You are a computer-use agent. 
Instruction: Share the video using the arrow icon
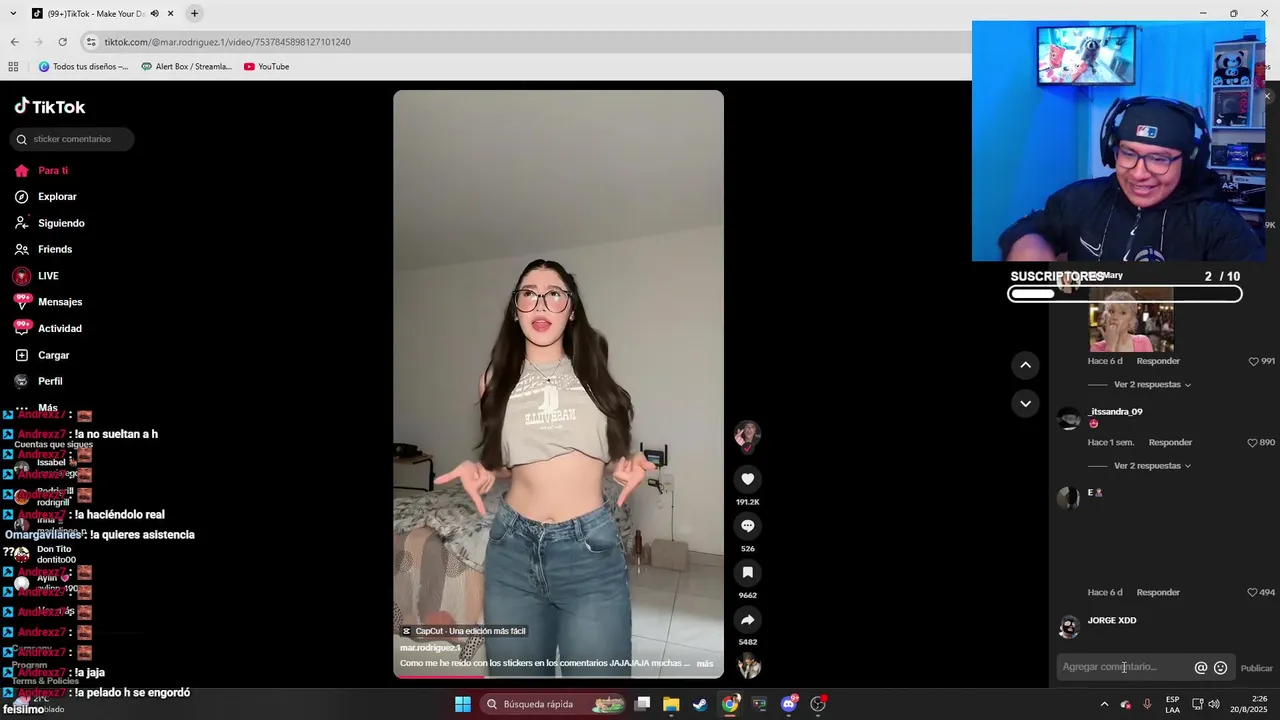(x=747, y=620)
